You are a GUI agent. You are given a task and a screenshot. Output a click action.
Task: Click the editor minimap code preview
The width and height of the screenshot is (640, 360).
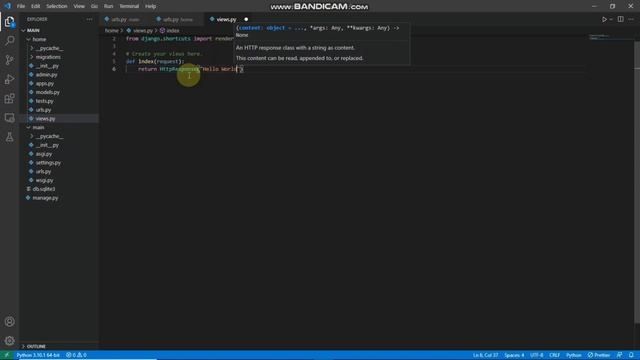point(599,37)
